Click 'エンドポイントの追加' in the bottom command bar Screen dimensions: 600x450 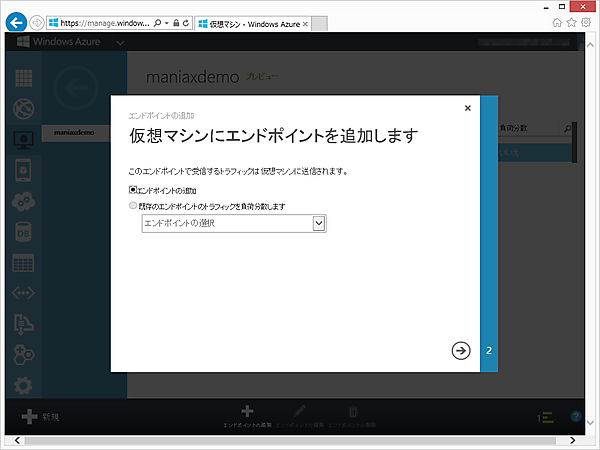(248, 416)
